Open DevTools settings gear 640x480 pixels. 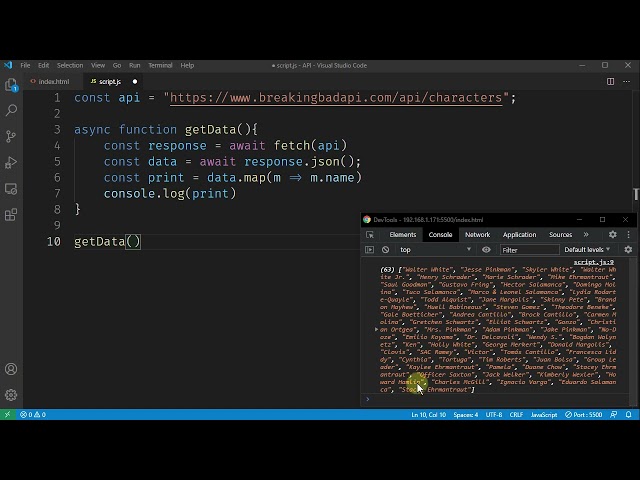coord(613,235)
